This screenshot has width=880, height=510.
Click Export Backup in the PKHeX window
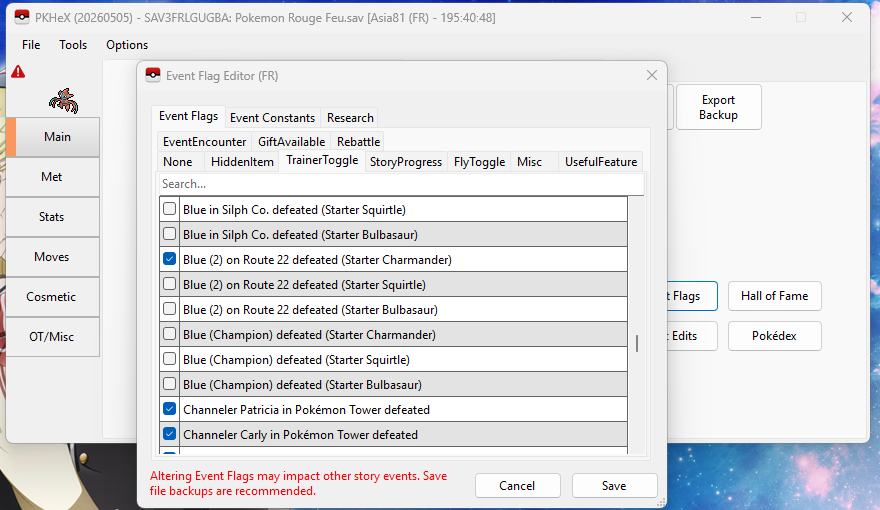pyautogui.click(x=718, y=107)
